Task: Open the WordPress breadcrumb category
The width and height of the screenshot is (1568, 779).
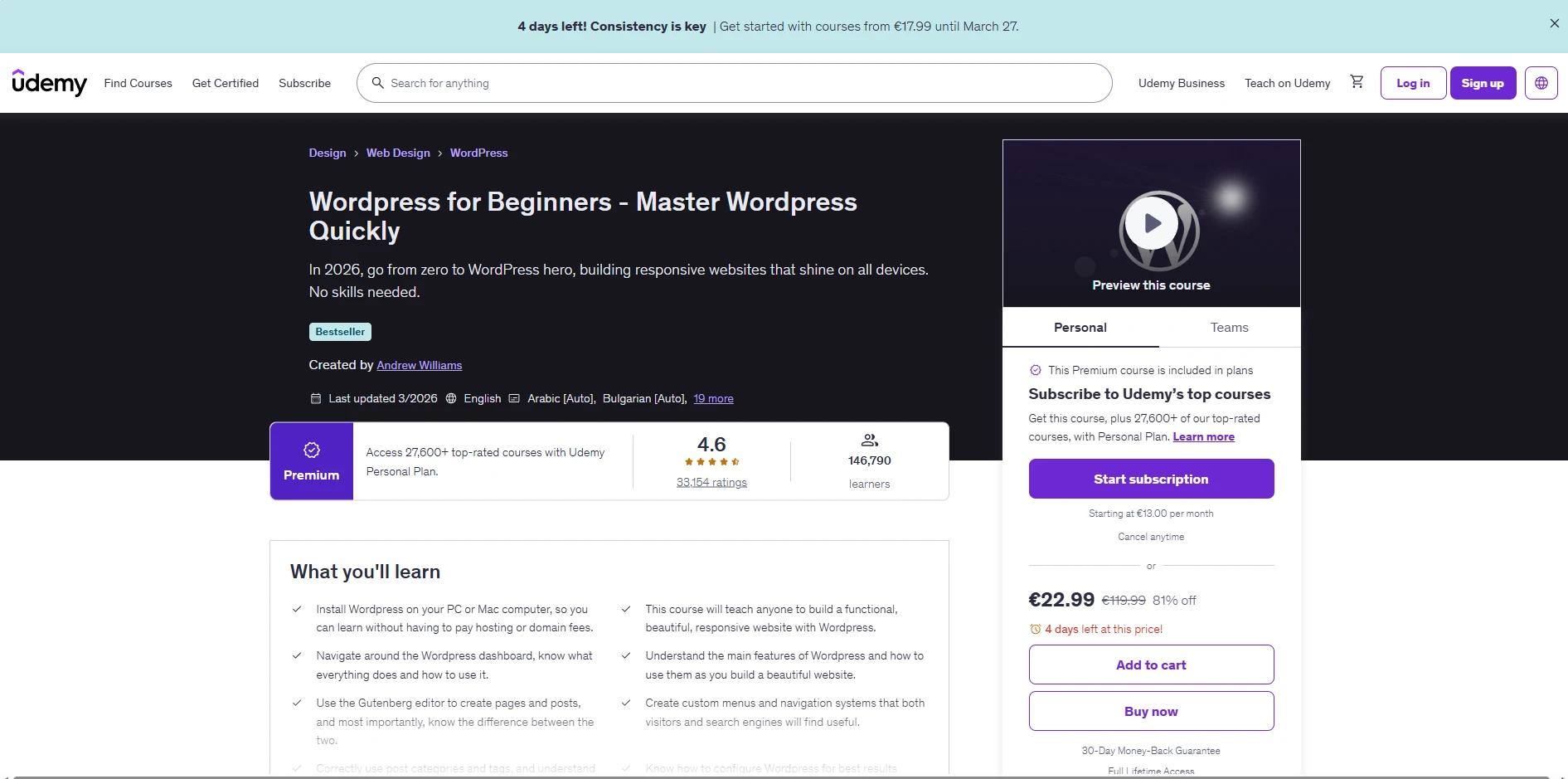Action: point(478,153)
